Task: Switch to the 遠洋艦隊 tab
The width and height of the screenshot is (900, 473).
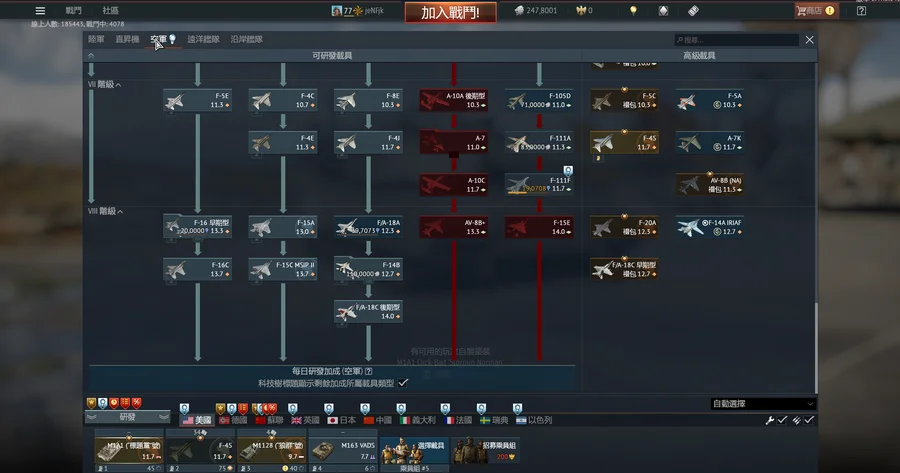Action: tap(203, 39)
